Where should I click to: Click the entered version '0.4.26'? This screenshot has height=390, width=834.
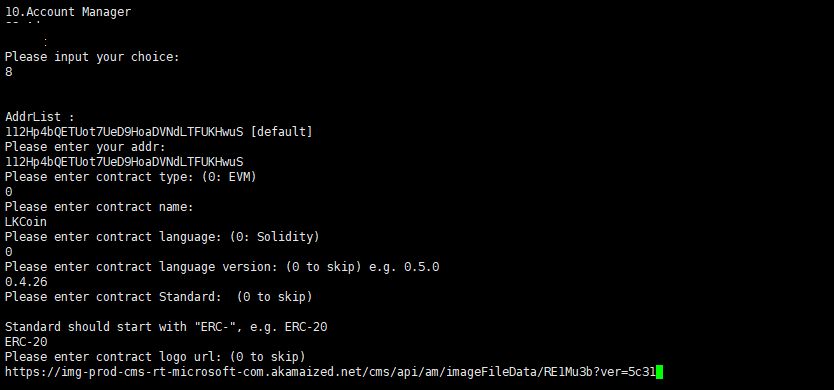point(26,281)
